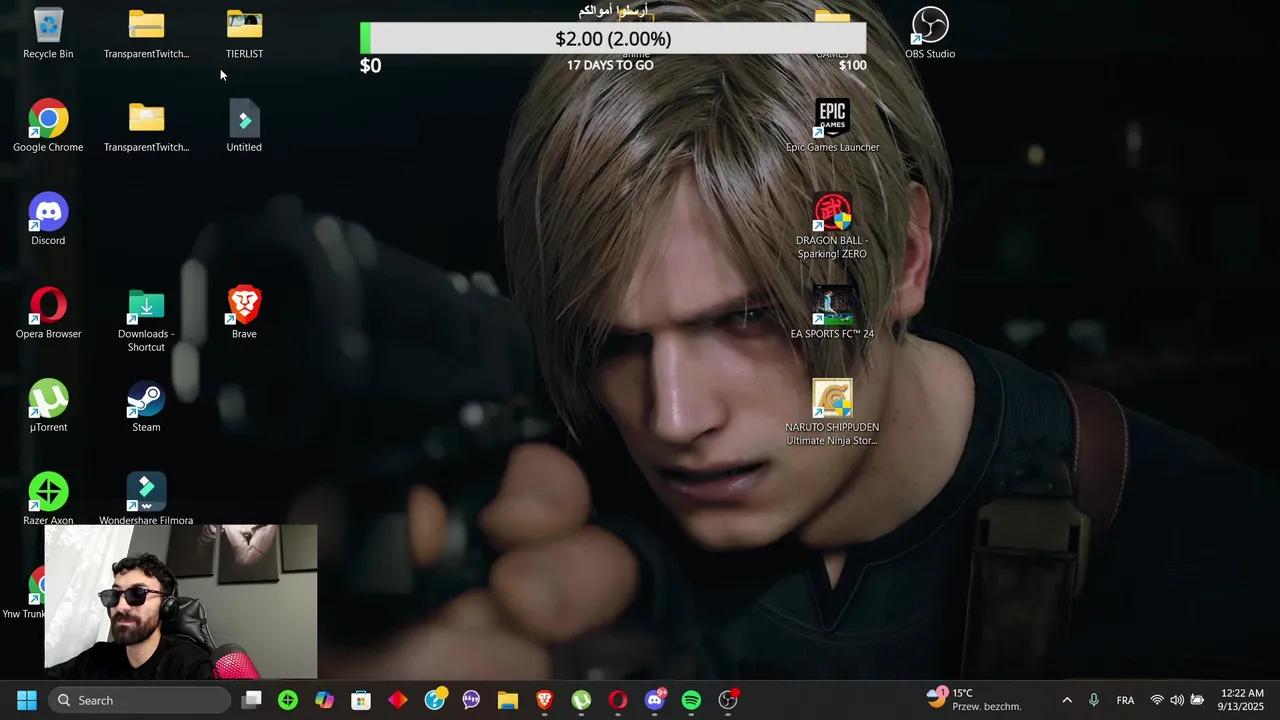This screenshot has width=1280, height=720.
Task: Click the microphone icon in system tray
Action: point(1093,700)
